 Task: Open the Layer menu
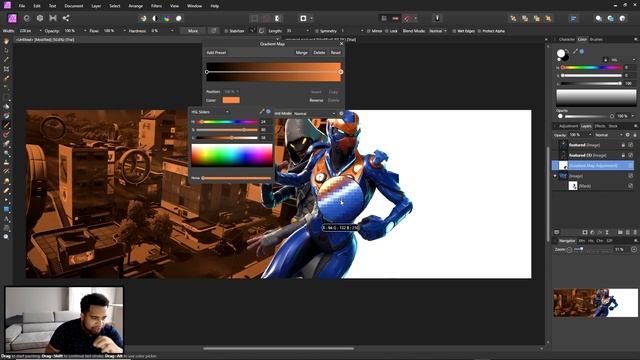(x=96, y=6)
